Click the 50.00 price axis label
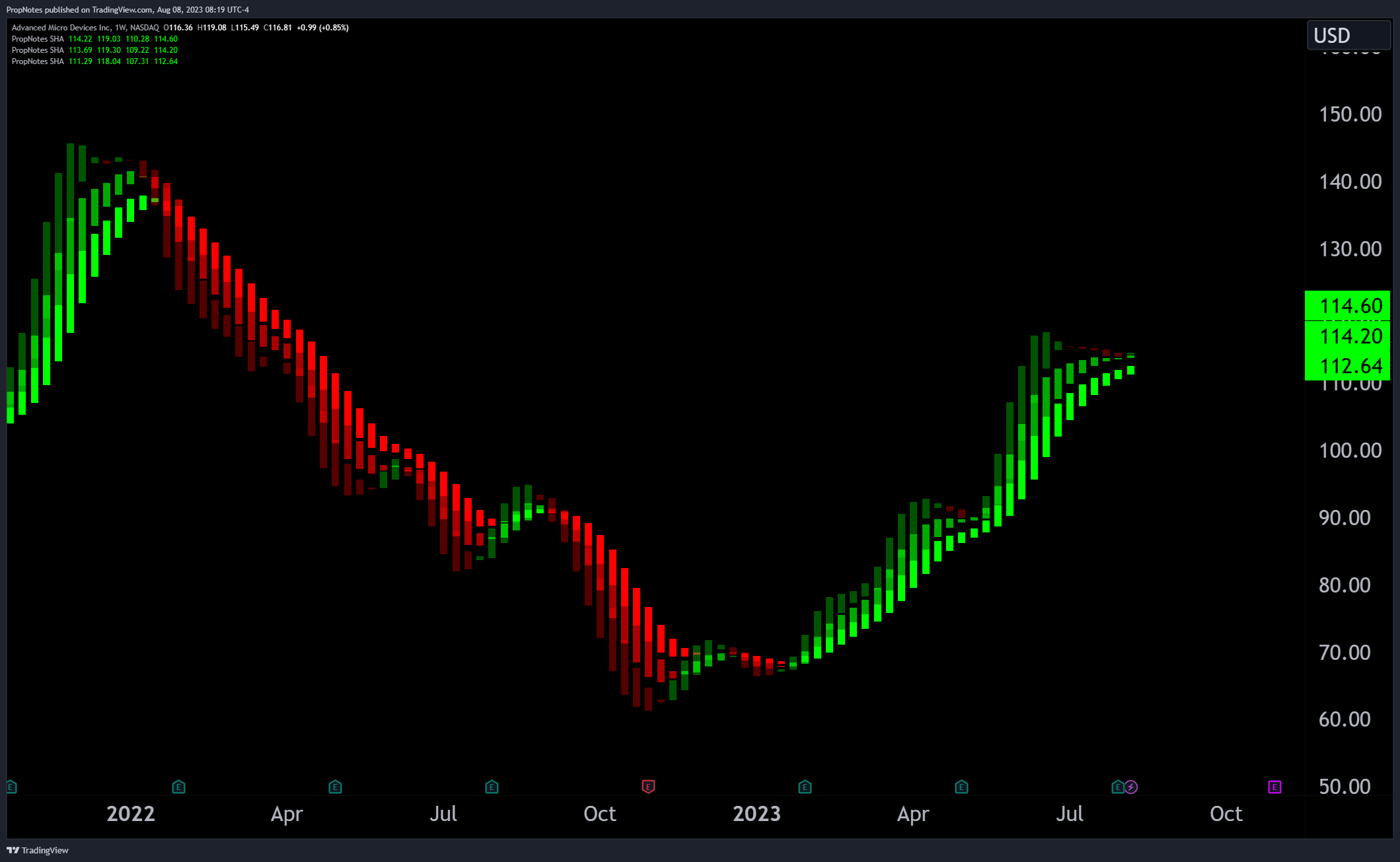The width and height of the screenshot is (1400, 862). pos(1345,787)
